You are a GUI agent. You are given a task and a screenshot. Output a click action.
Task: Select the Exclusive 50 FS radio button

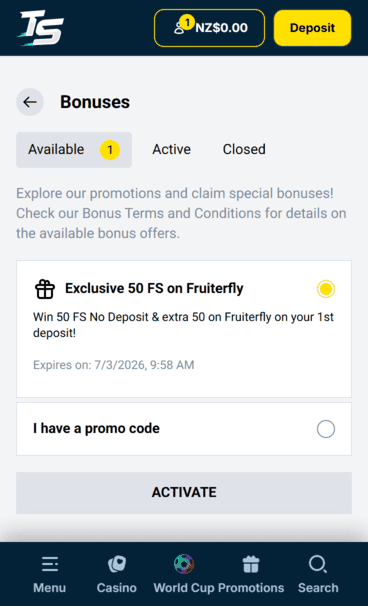pyautogui.click(x=325, y=289)
